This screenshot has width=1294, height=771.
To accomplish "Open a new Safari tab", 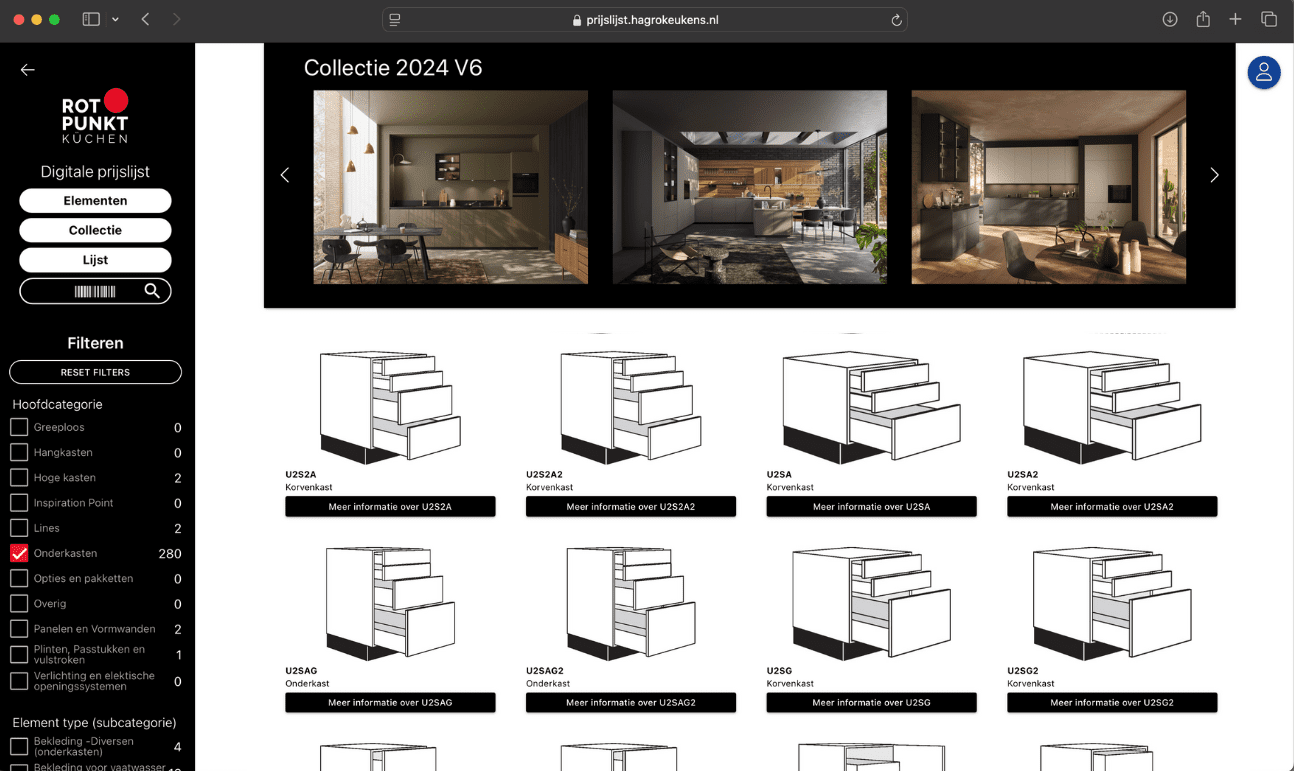I will [x=1235, y=19].
